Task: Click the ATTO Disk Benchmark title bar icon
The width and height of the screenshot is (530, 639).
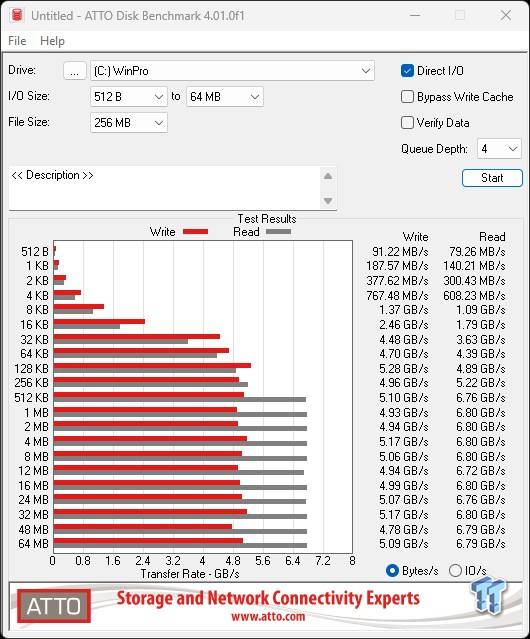Action: [x=17, y=15]
